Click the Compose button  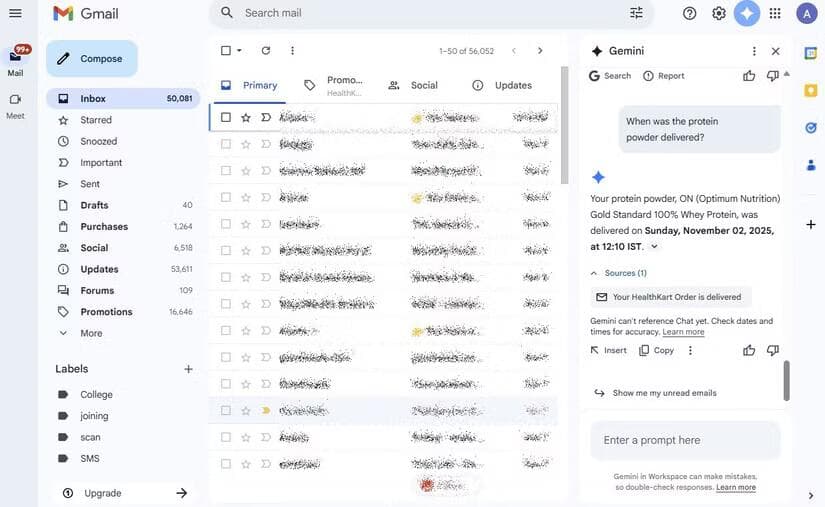pos(91,59)
